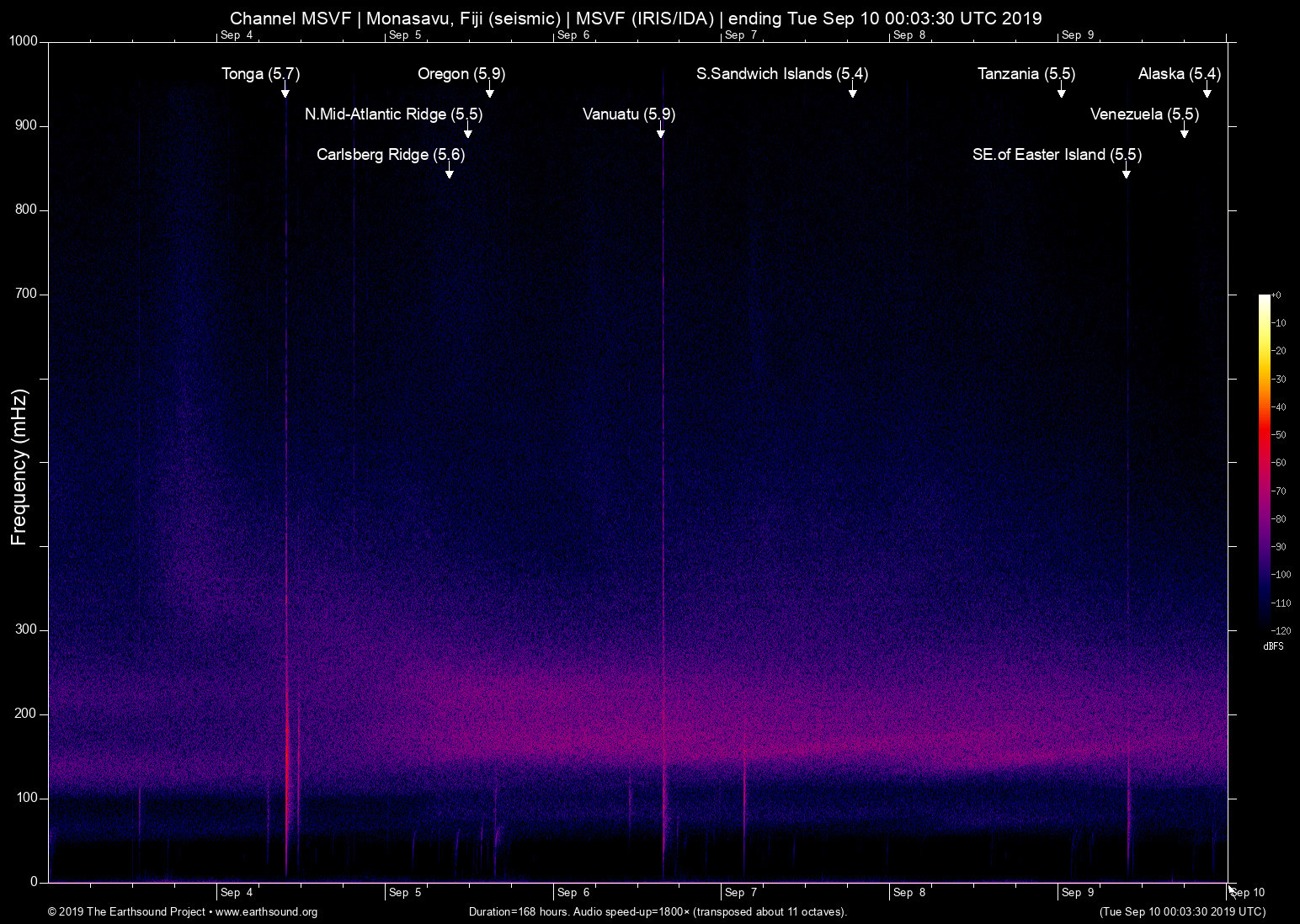Click the Sep 8 label on the top axis
1300x924 pixels.
[909, 35]
